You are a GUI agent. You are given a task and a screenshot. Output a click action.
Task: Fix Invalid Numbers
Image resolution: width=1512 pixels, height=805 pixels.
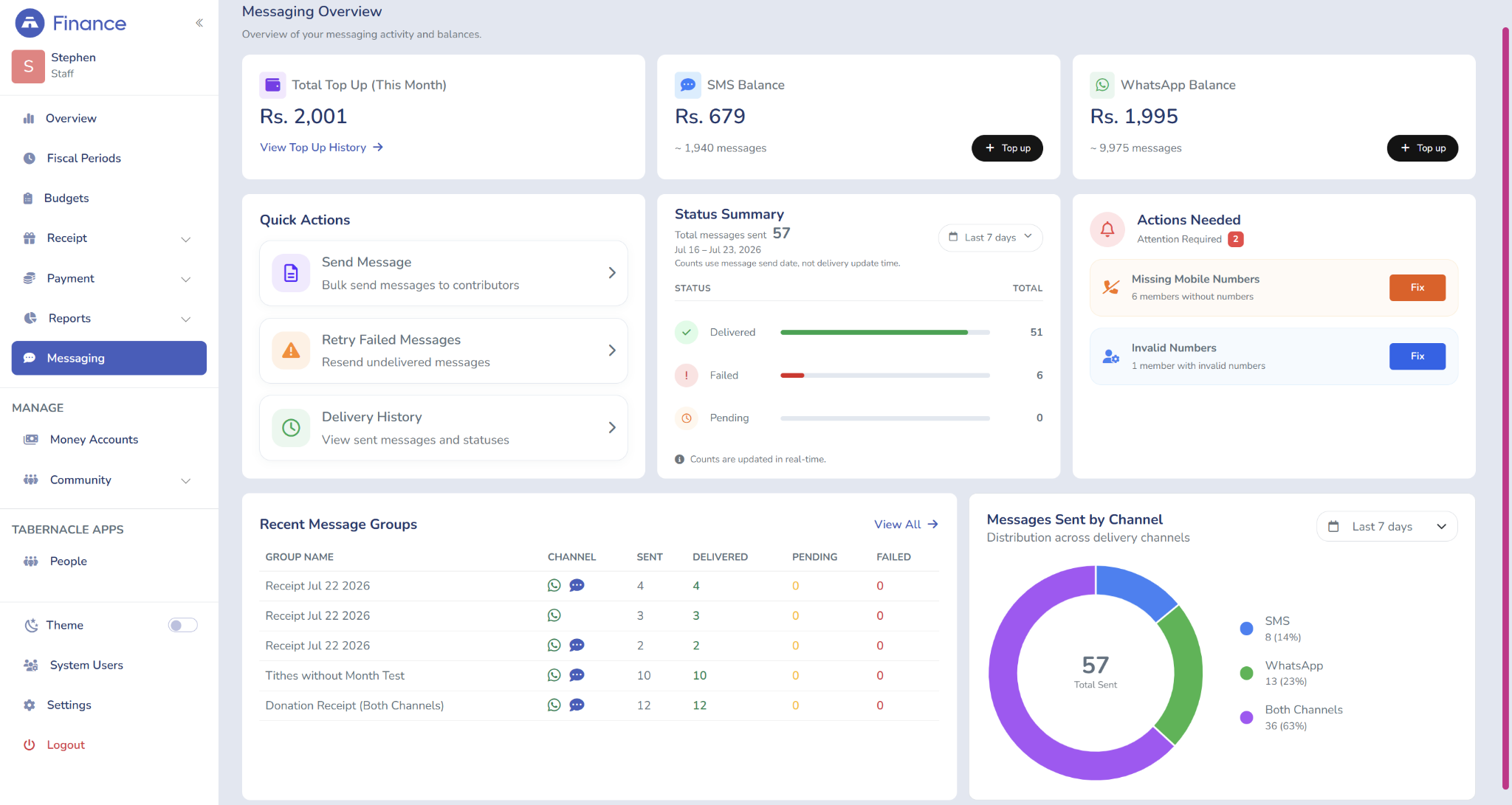pyautogui.click(x=1417, y=356)
